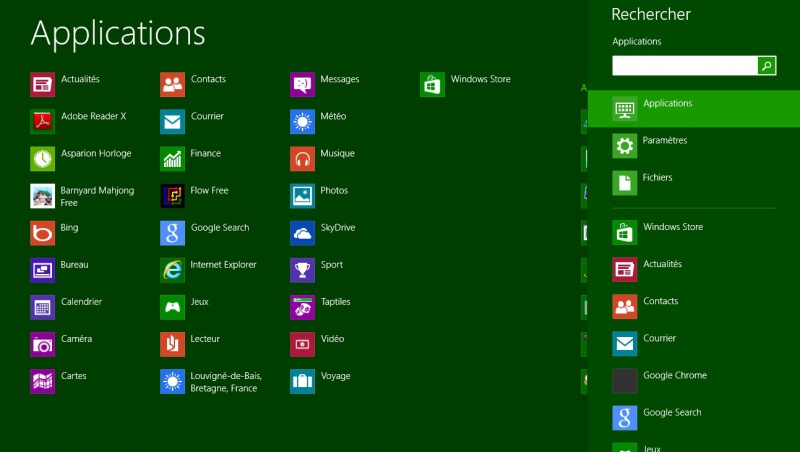Open the Musique headphones icon
Image resolution: width=800 pixels, height=452 pixels.
pyautogui.click(x=303, y=159)
